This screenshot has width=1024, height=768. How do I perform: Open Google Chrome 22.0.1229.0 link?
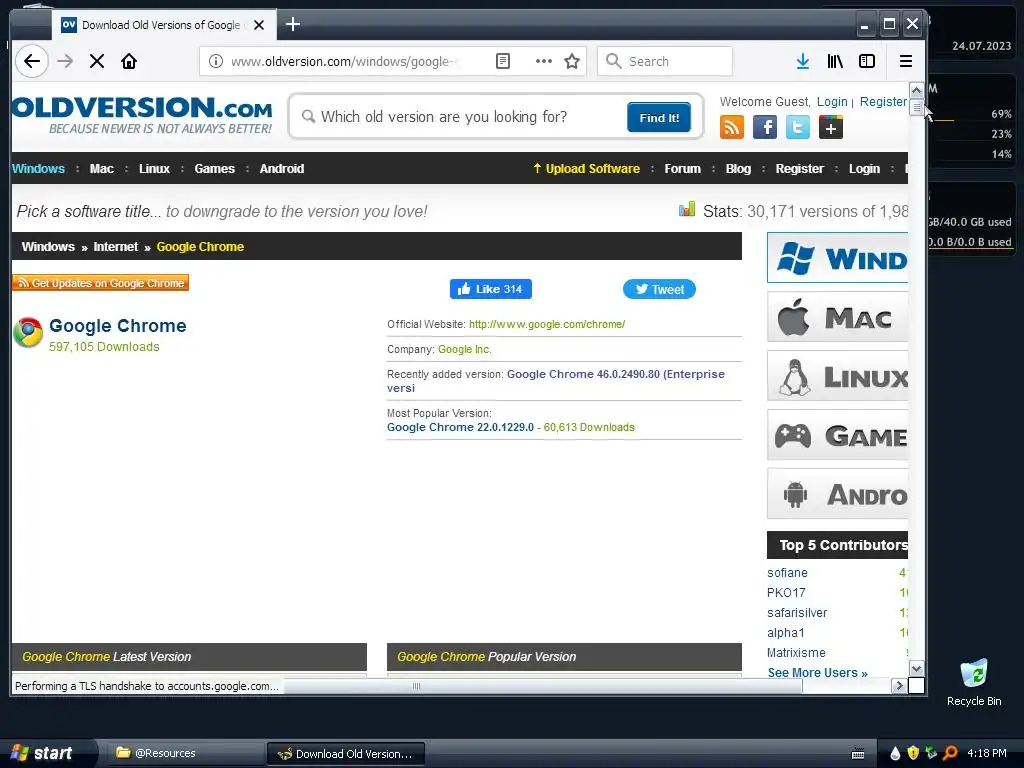(460, 427)
